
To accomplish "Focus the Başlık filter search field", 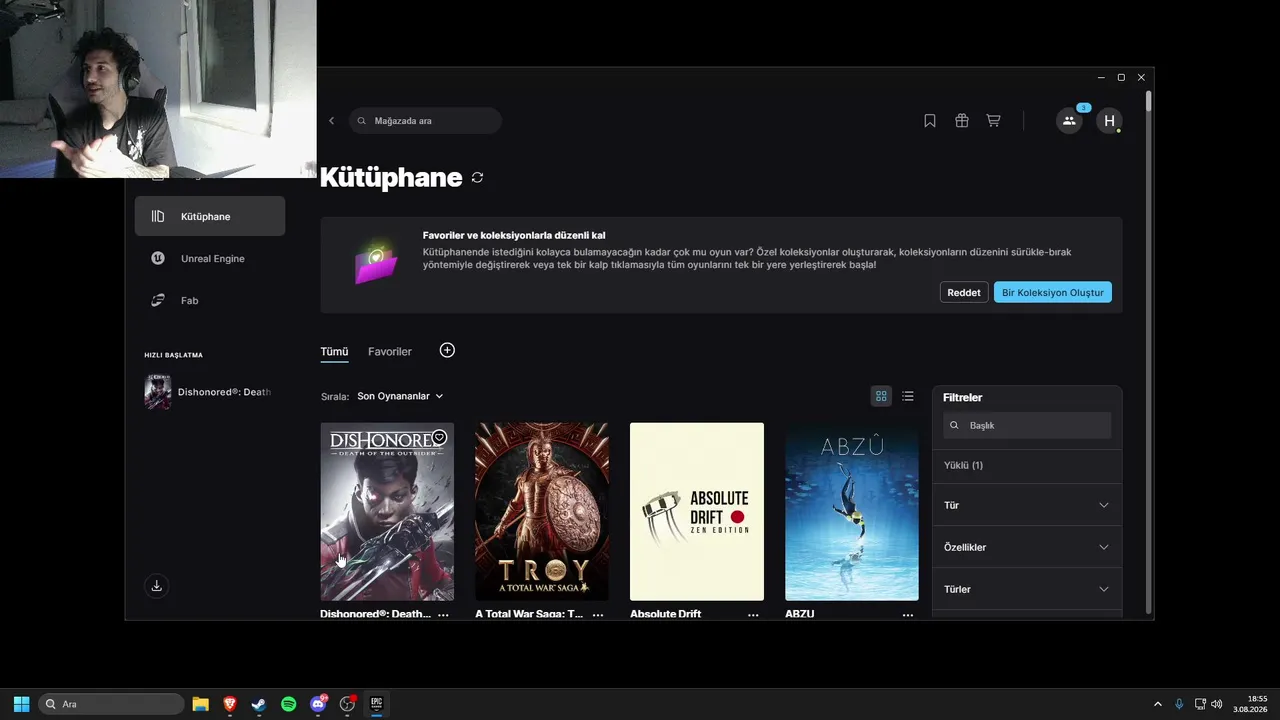I will tap(1027, 425).
